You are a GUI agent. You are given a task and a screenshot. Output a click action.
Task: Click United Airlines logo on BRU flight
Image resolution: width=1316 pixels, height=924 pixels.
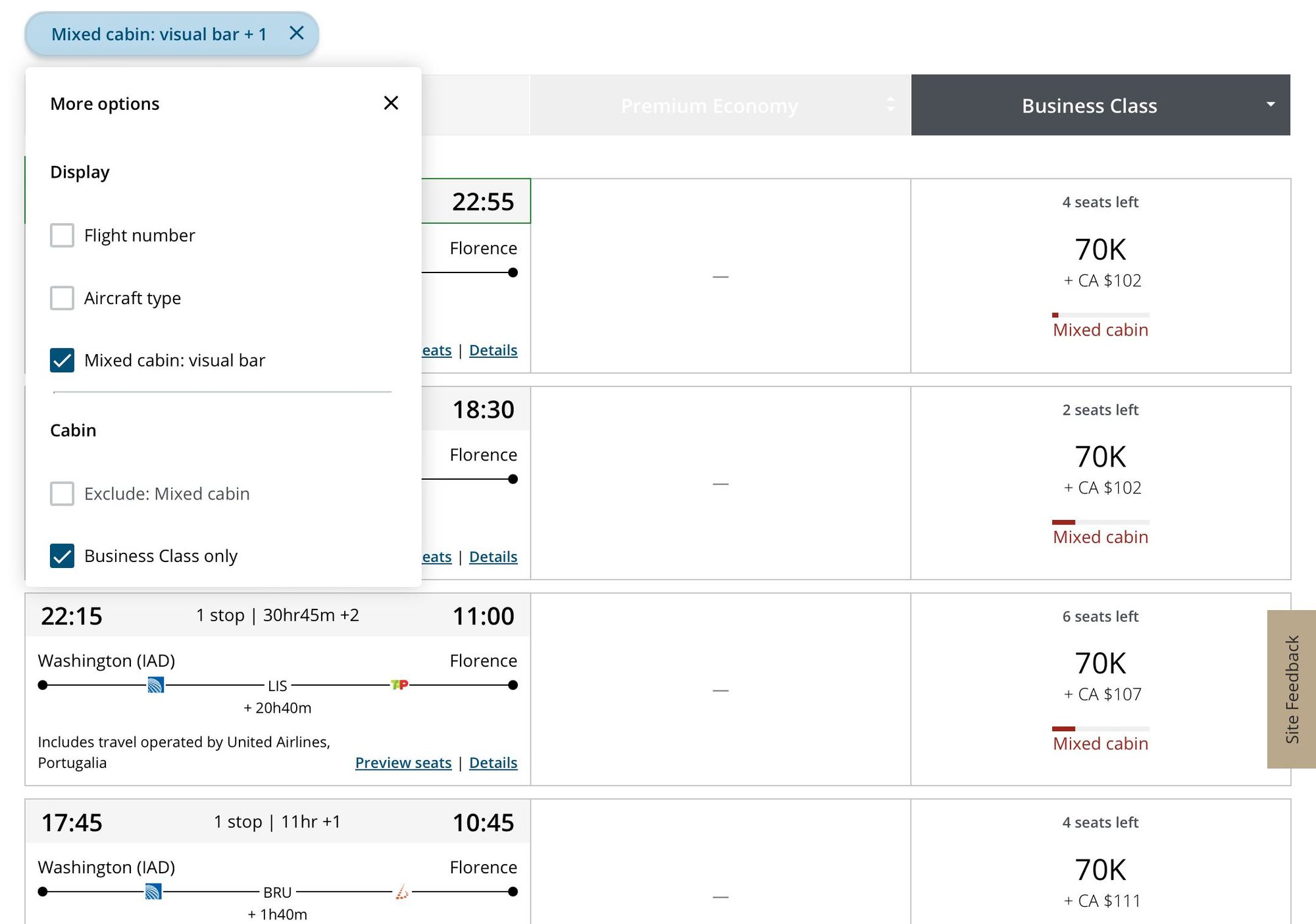[153, 892]
